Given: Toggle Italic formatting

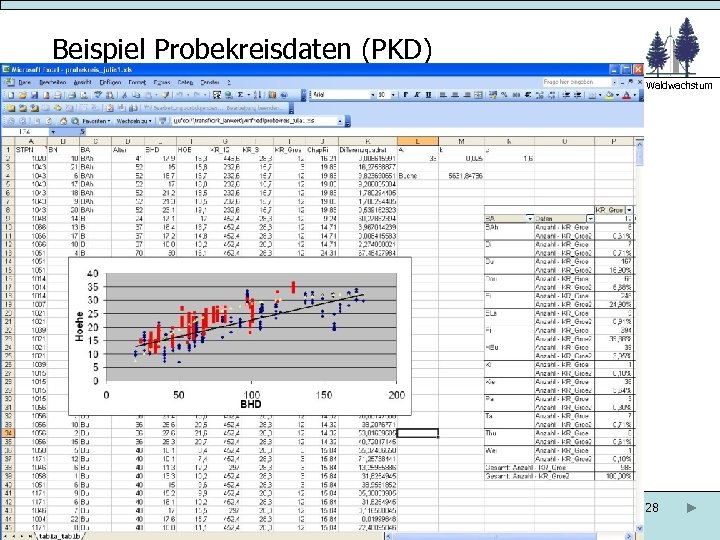Looking at the screenshot, I should coord(417,95).
